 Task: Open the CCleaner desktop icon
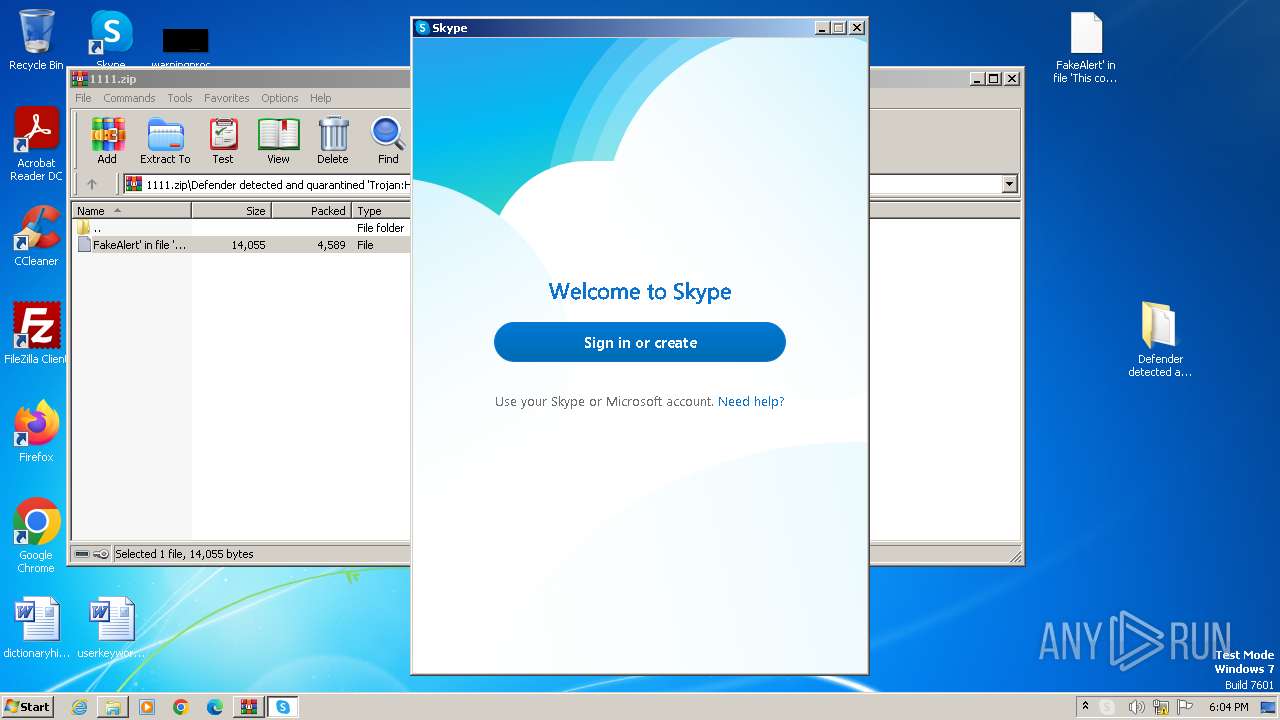[36, 236]
